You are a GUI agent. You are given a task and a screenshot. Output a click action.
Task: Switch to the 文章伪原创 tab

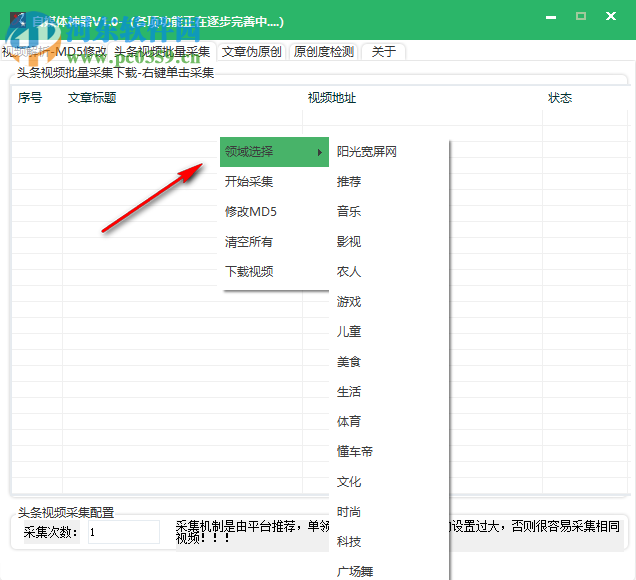pyautogui.click(x=251, y=52)
